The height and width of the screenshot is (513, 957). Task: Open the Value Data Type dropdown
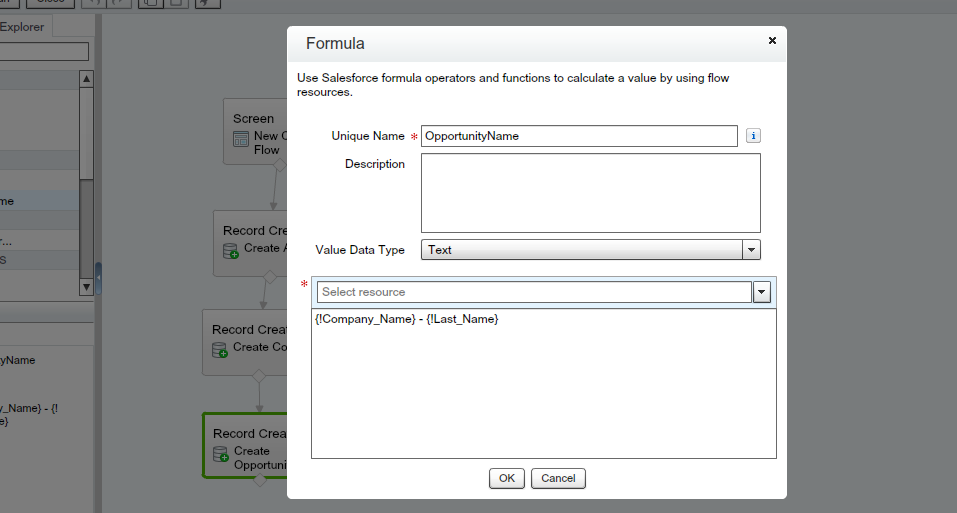click(751, 250)
